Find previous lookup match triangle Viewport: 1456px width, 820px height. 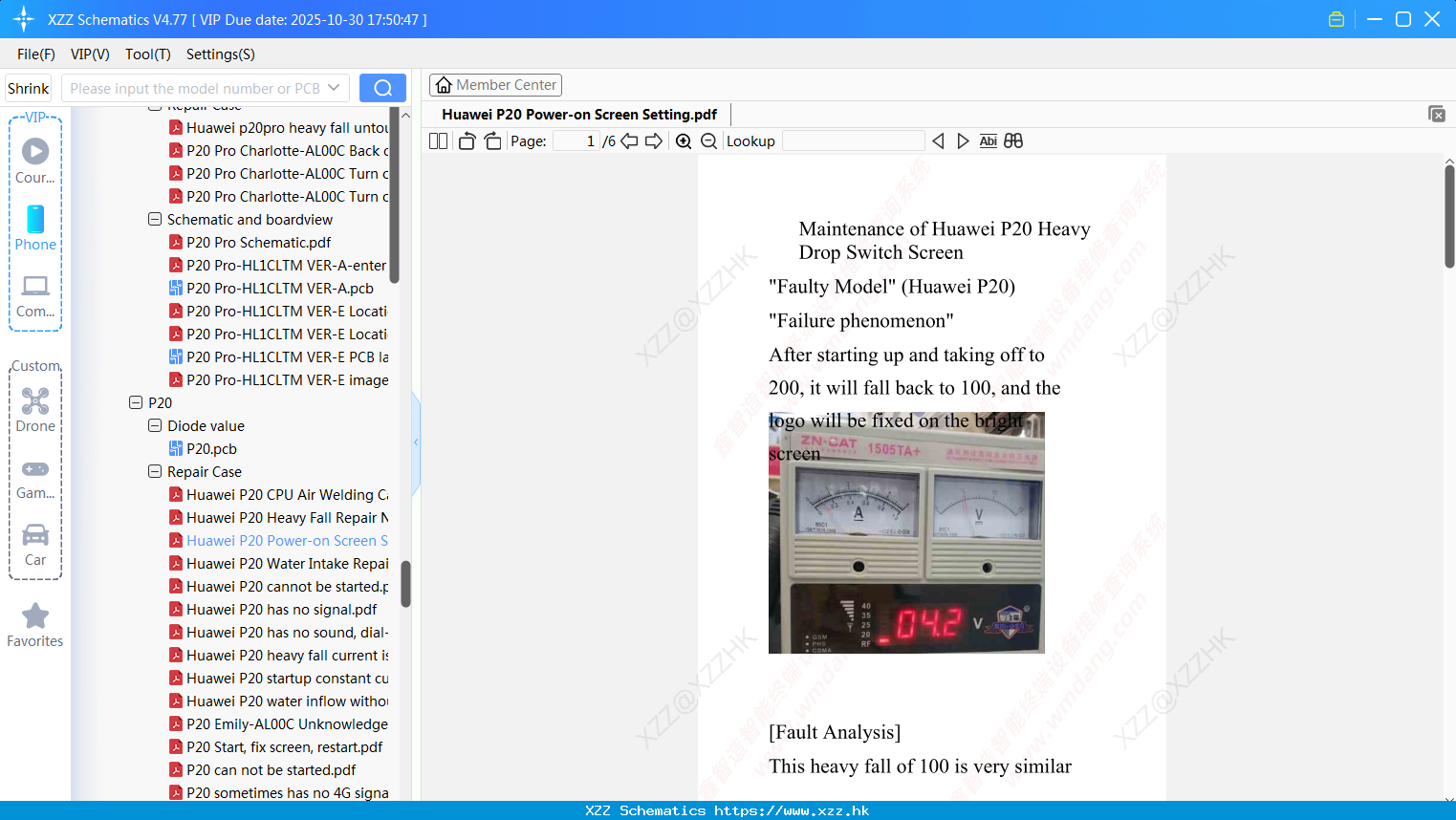938,141
